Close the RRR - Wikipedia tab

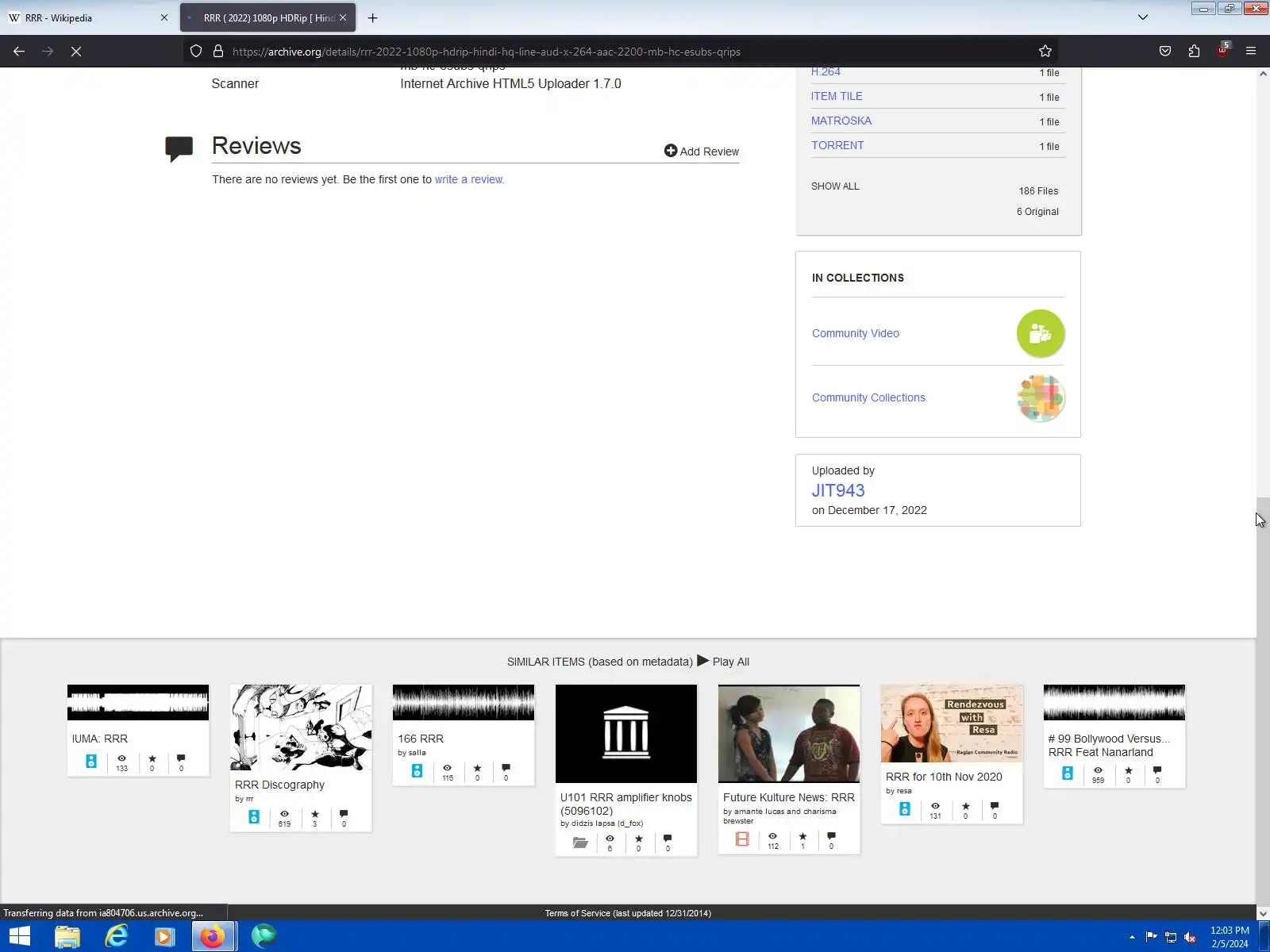click(164, 17)
